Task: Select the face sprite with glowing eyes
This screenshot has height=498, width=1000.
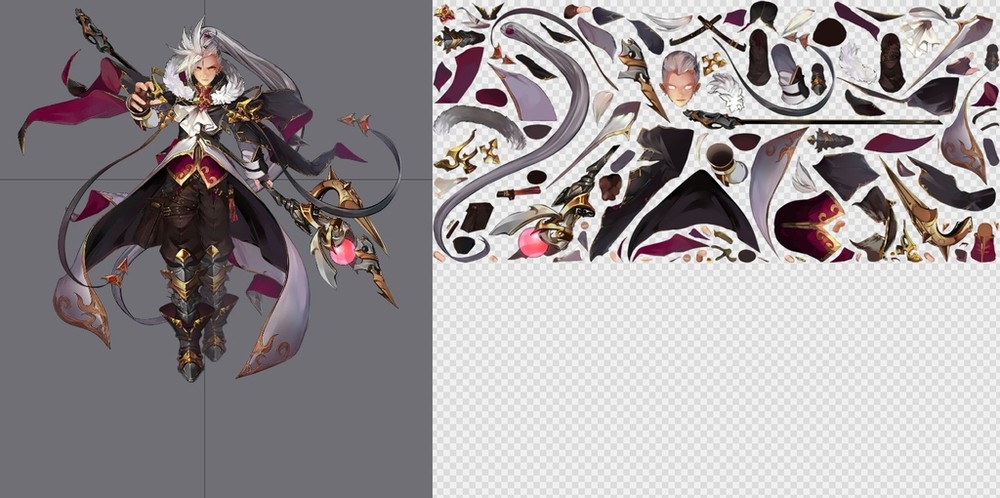Action: 679,77
